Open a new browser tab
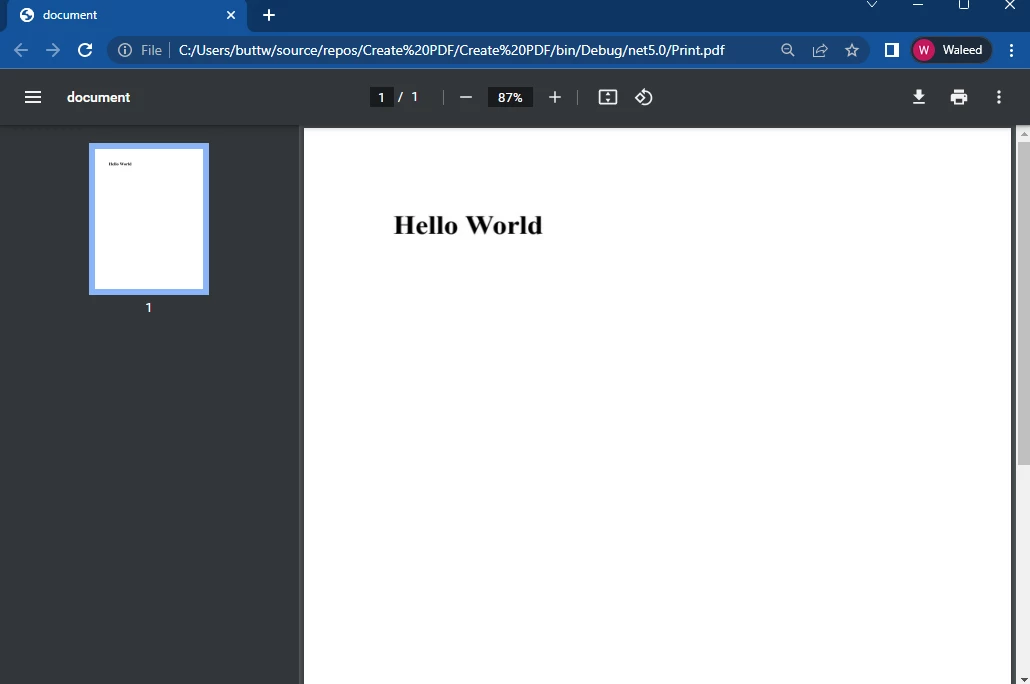1030x684 pixels. (269, 15)
